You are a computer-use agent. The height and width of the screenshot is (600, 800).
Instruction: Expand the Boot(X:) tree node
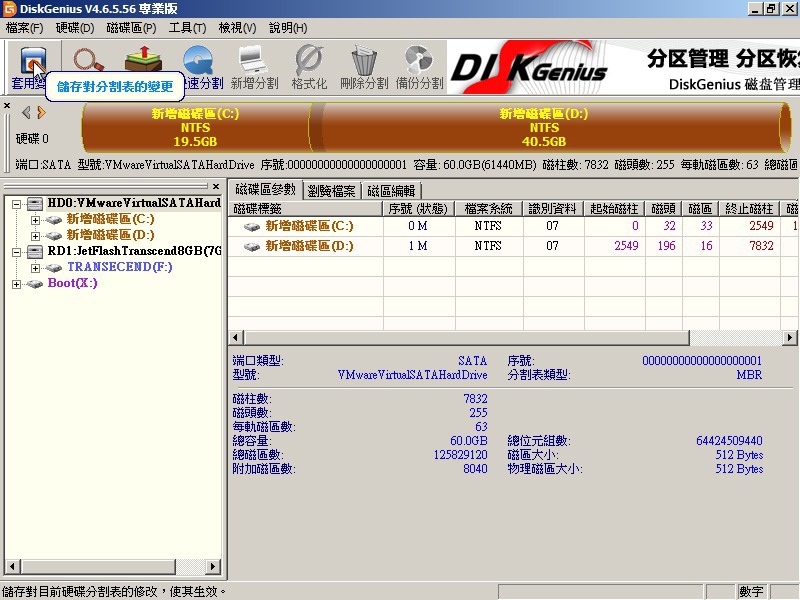(x=18, y=284)
